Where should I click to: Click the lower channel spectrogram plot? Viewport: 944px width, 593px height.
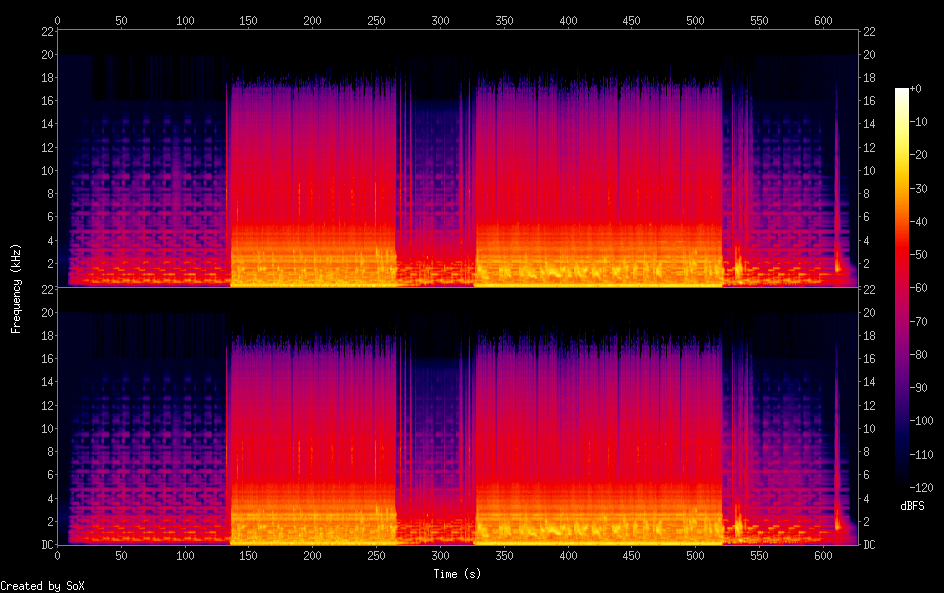(x=458, y=416)
